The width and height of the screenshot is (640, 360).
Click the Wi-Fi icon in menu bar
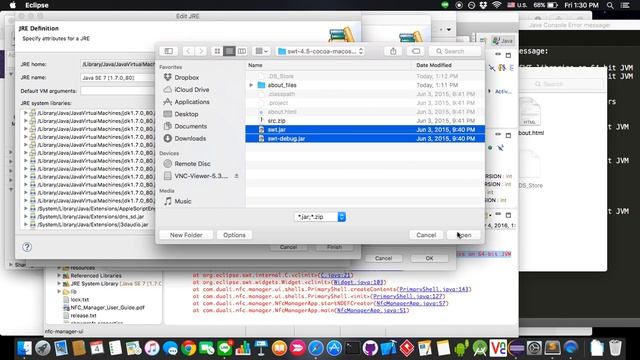click(496, 5)
